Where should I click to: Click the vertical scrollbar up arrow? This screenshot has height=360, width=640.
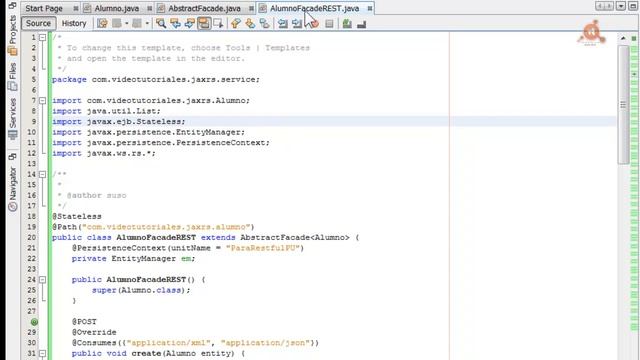coord(623,38)
